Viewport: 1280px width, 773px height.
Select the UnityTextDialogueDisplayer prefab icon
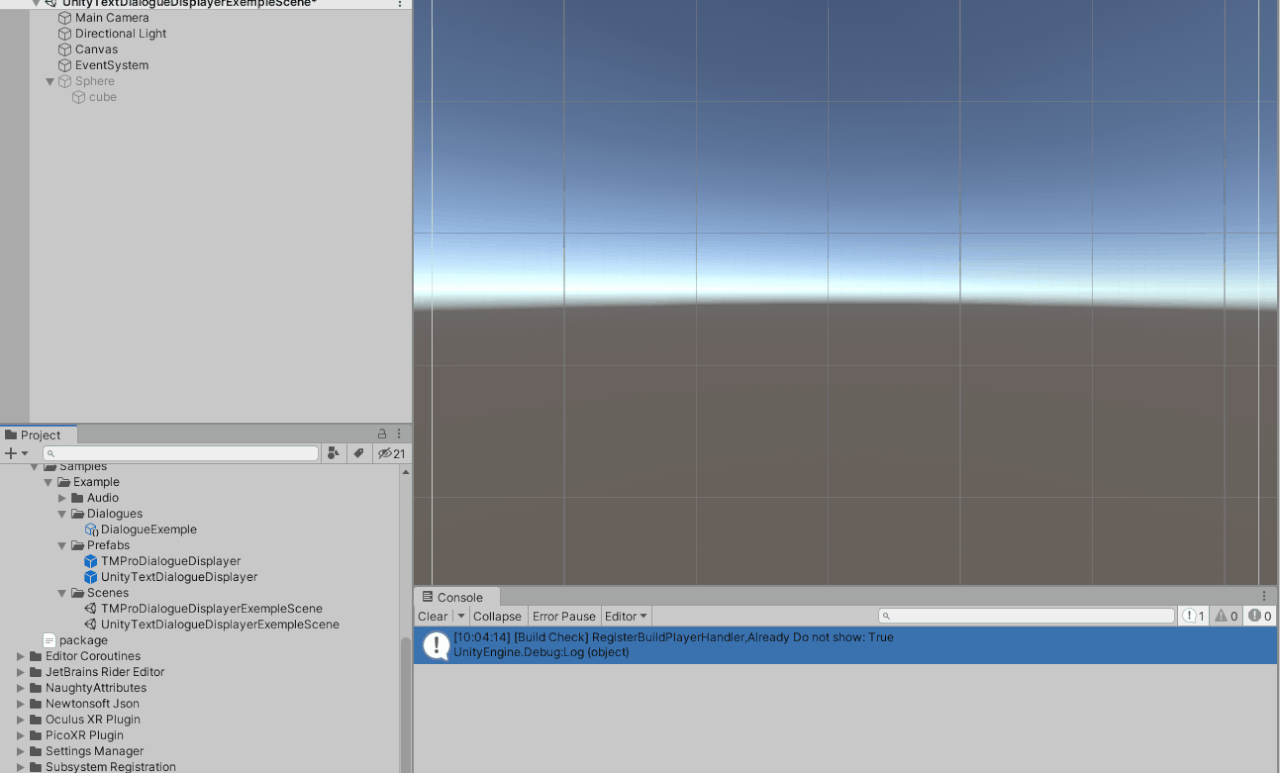coord(90,577)
